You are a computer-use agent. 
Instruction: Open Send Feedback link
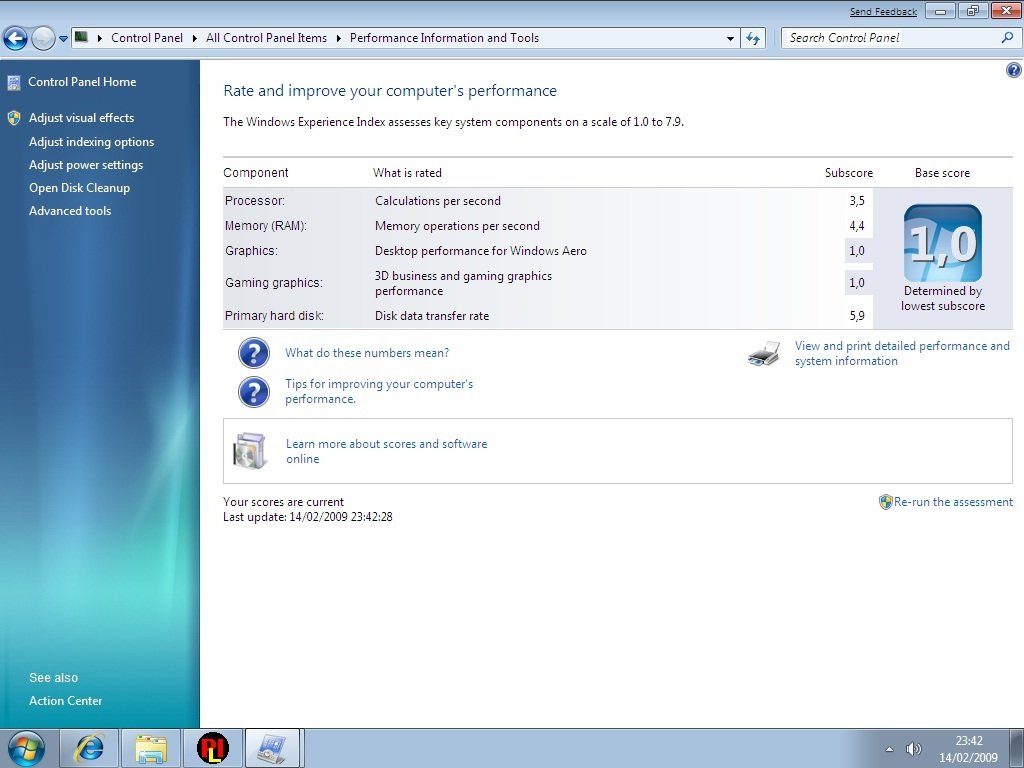pos(883,12)
